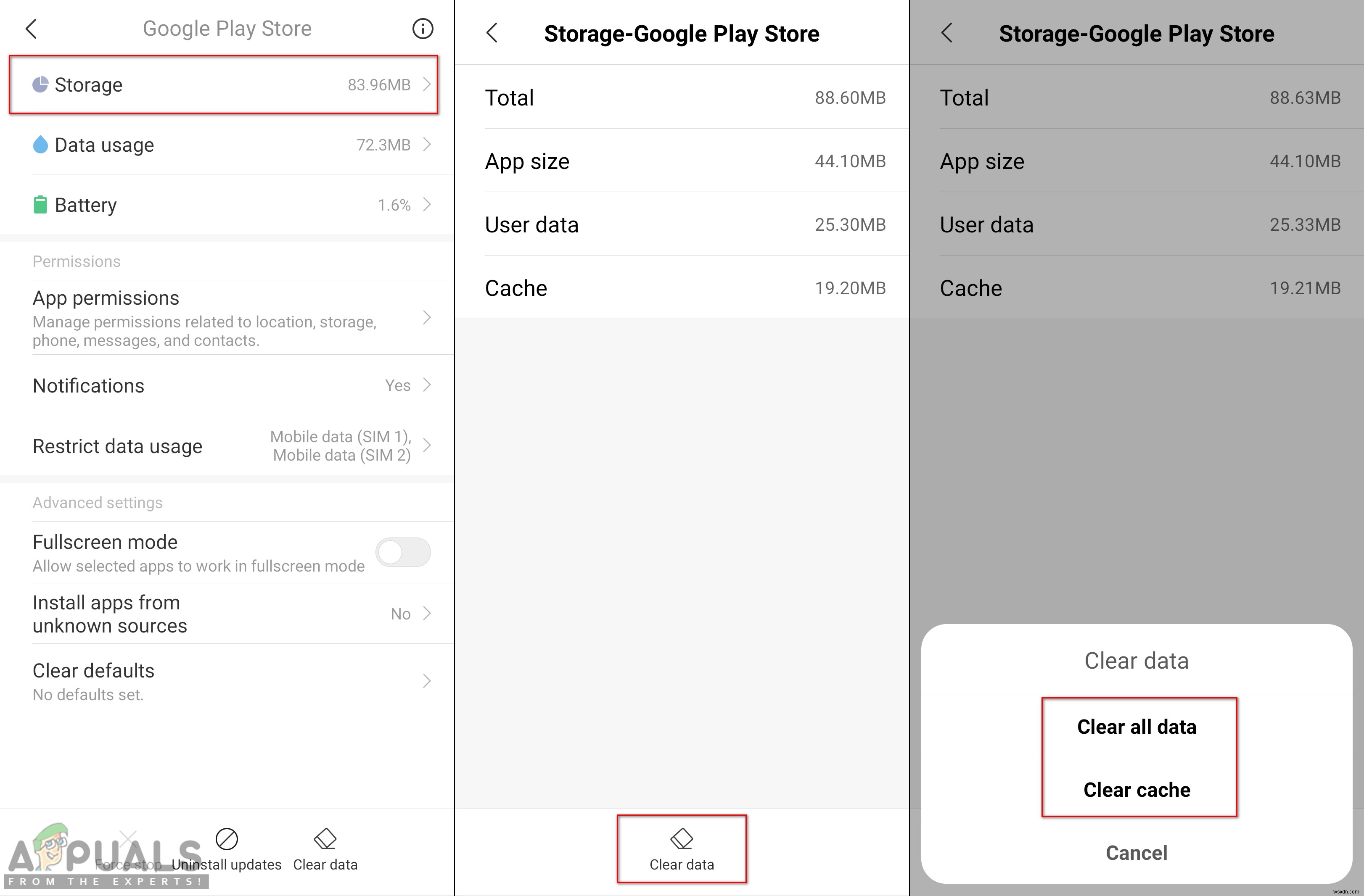The height and width of the screenshot is (896, 1364).
Task: Select Clear cache option
Action: point(1137,789)
